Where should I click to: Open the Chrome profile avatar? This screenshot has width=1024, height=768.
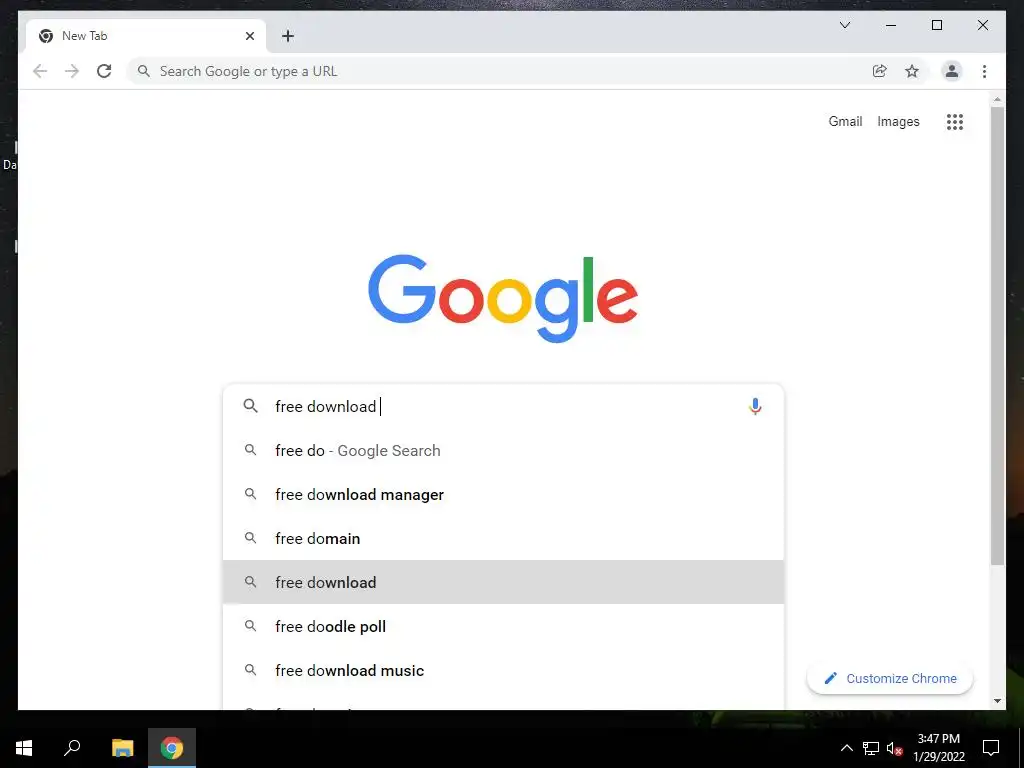click(x=952, y=71)
